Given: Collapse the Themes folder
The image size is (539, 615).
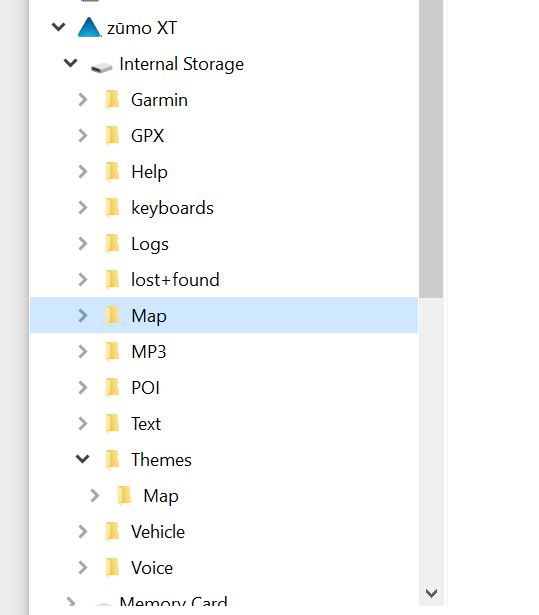Looking at the screenshot, I should point(82,459).
